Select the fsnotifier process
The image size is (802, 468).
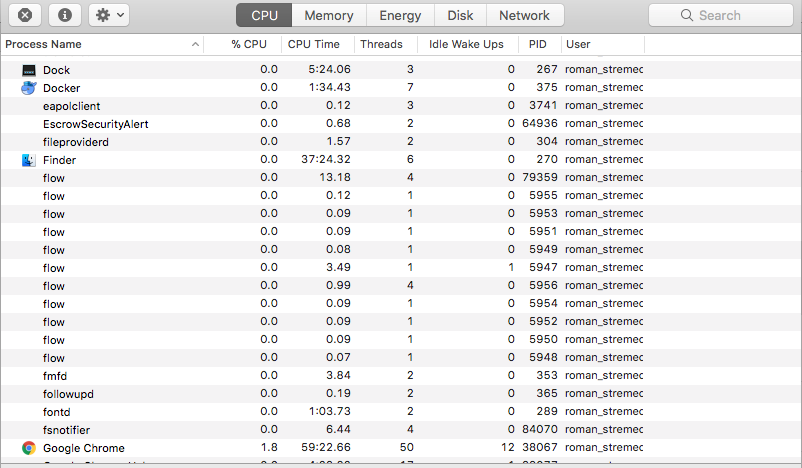tap(66, 430)
